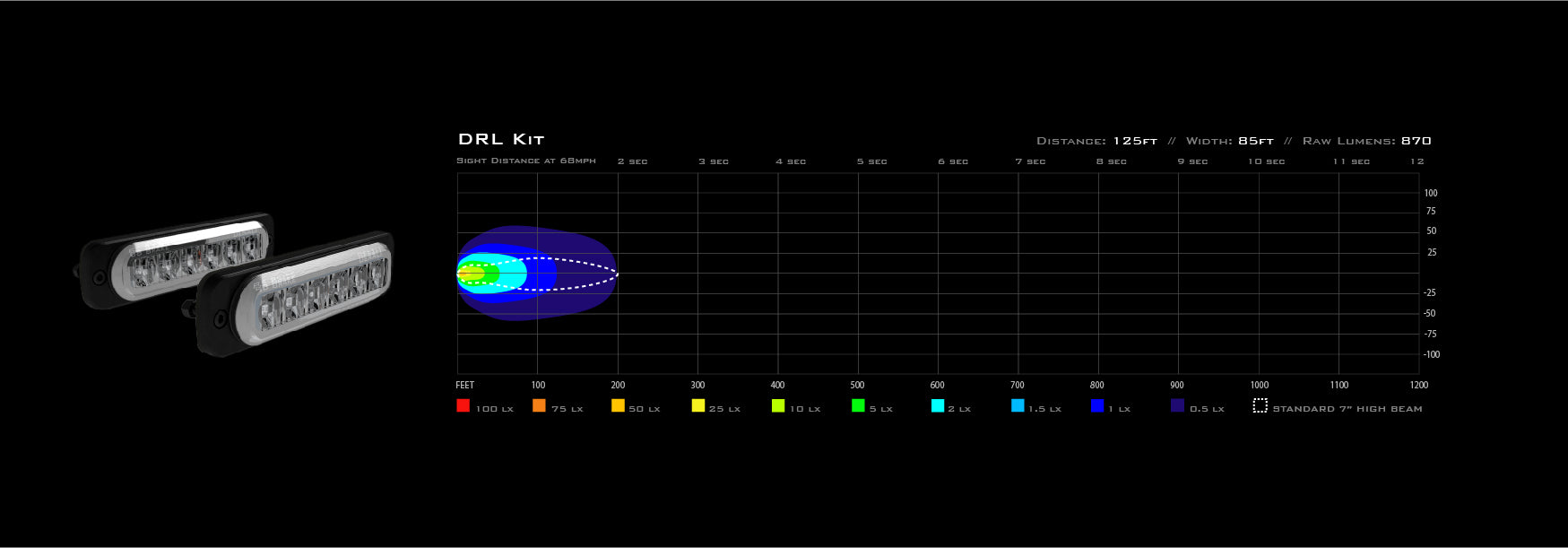Click the Width 85ft value

(x=1256, y=141)
